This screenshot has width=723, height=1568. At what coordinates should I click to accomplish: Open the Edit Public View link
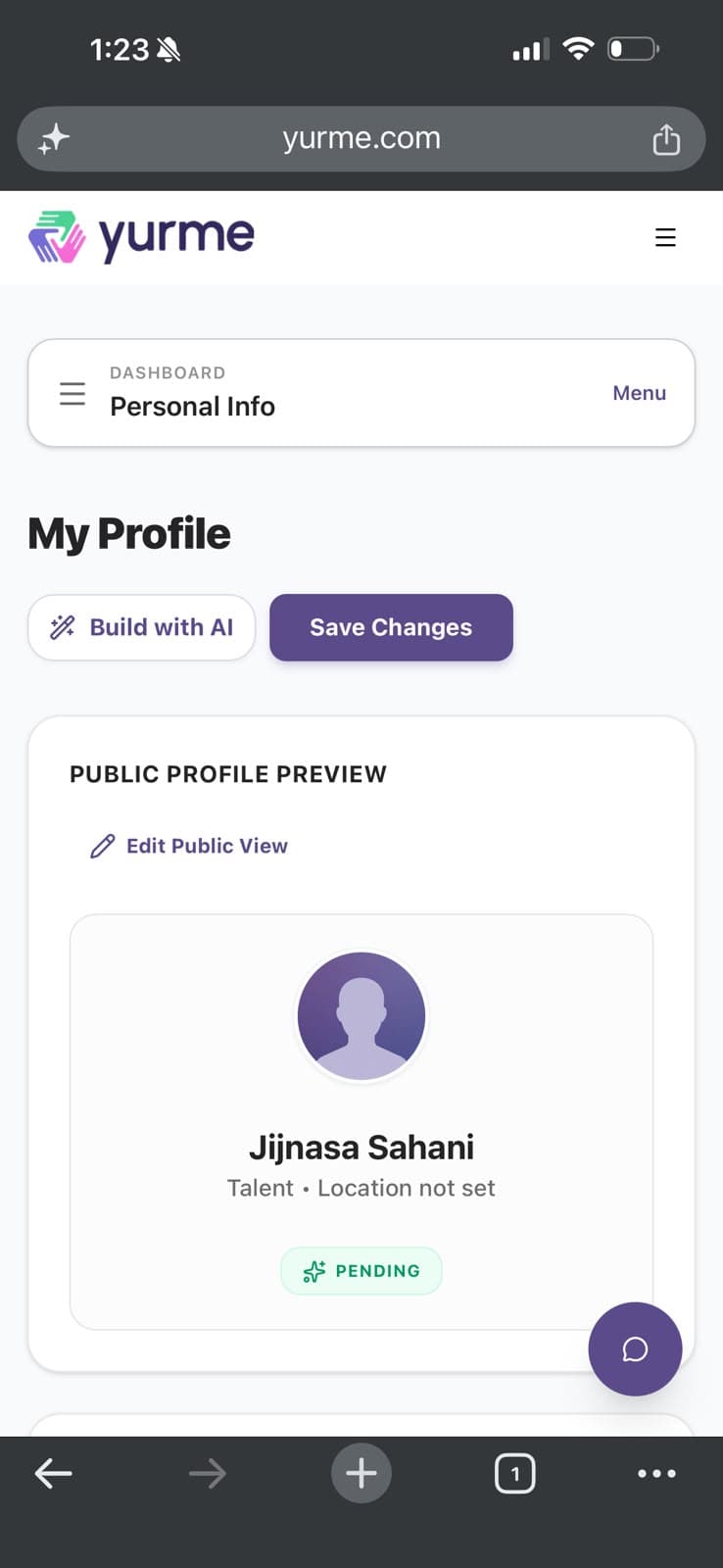click(x=189, y=846)
